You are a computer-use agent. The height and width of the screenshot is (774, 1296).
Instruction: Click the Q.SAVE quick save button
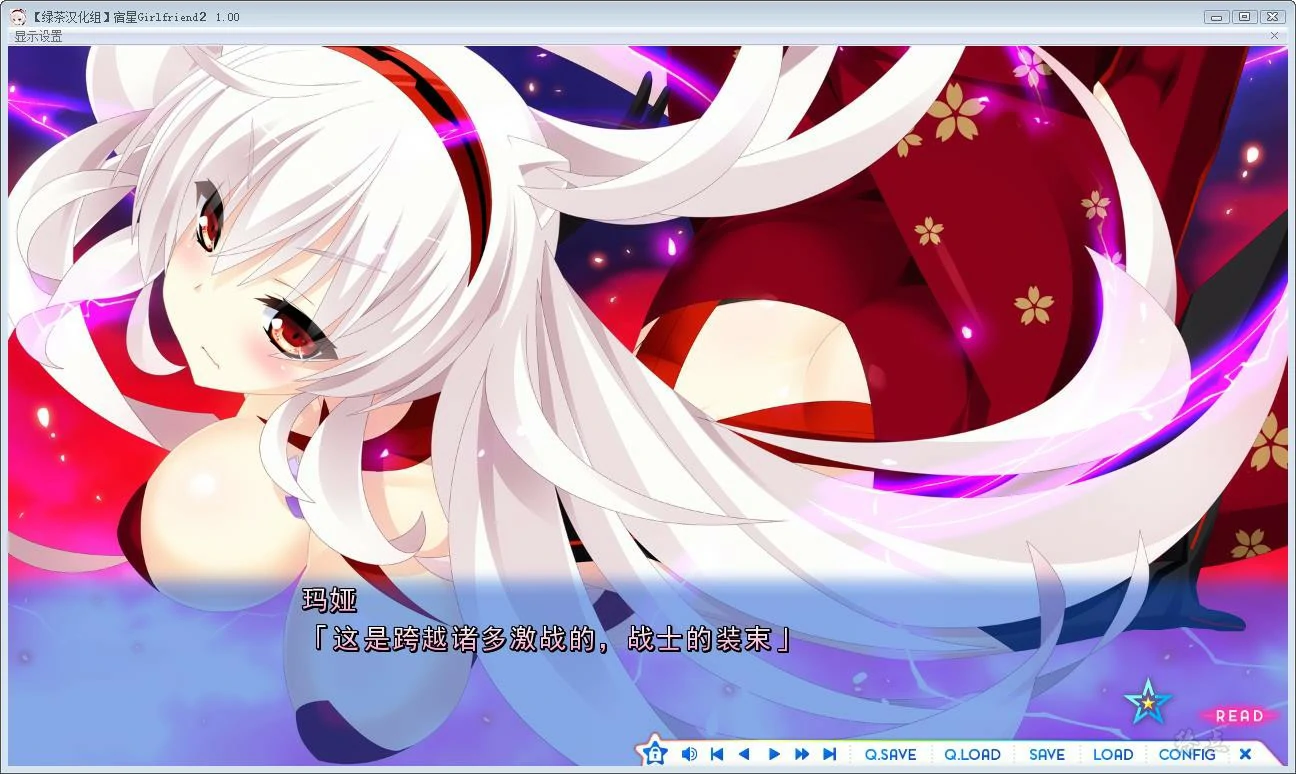(890, 755)
